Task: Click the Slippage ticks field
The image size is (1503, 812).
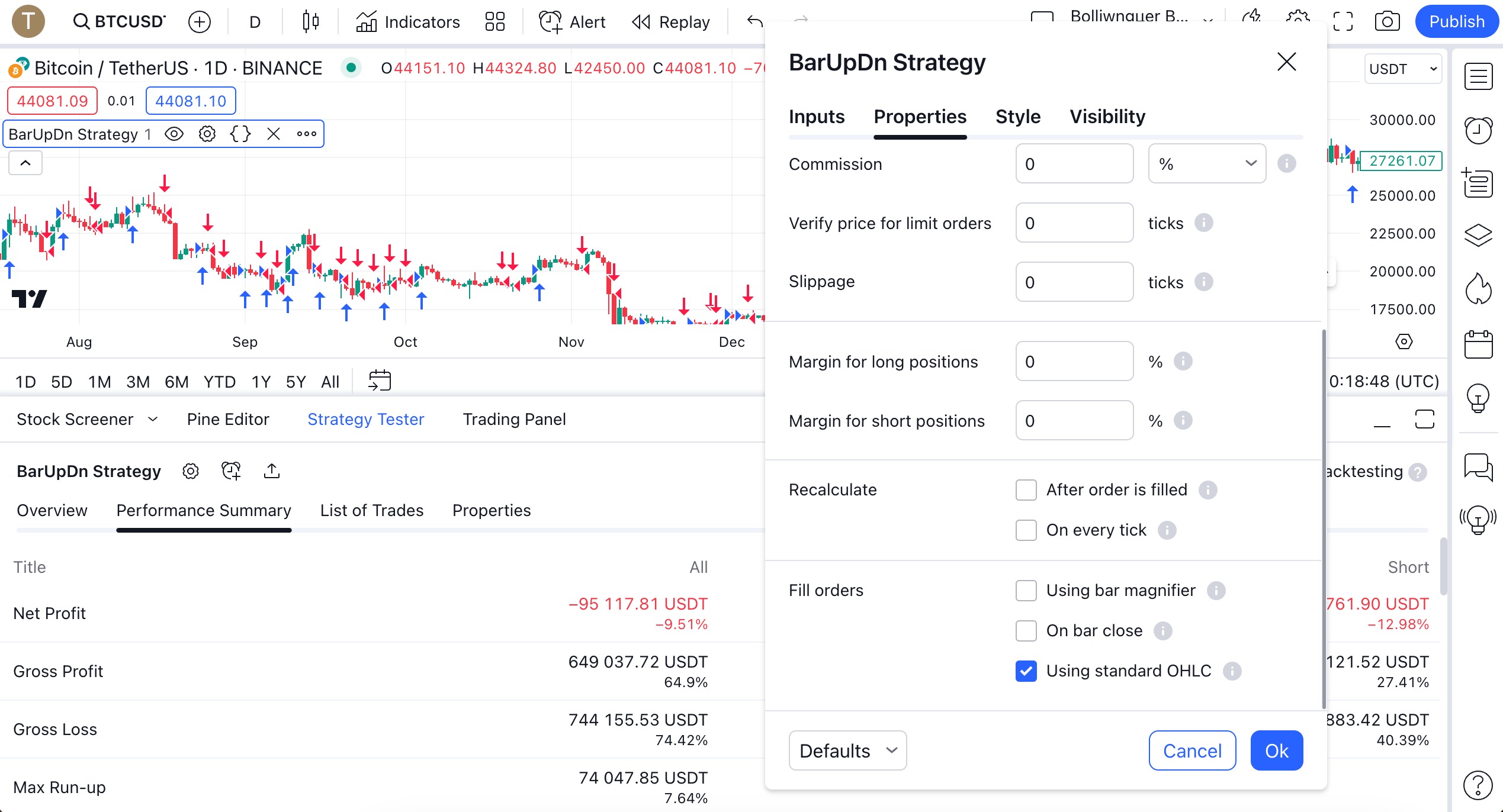Action: coord(1074,282)
